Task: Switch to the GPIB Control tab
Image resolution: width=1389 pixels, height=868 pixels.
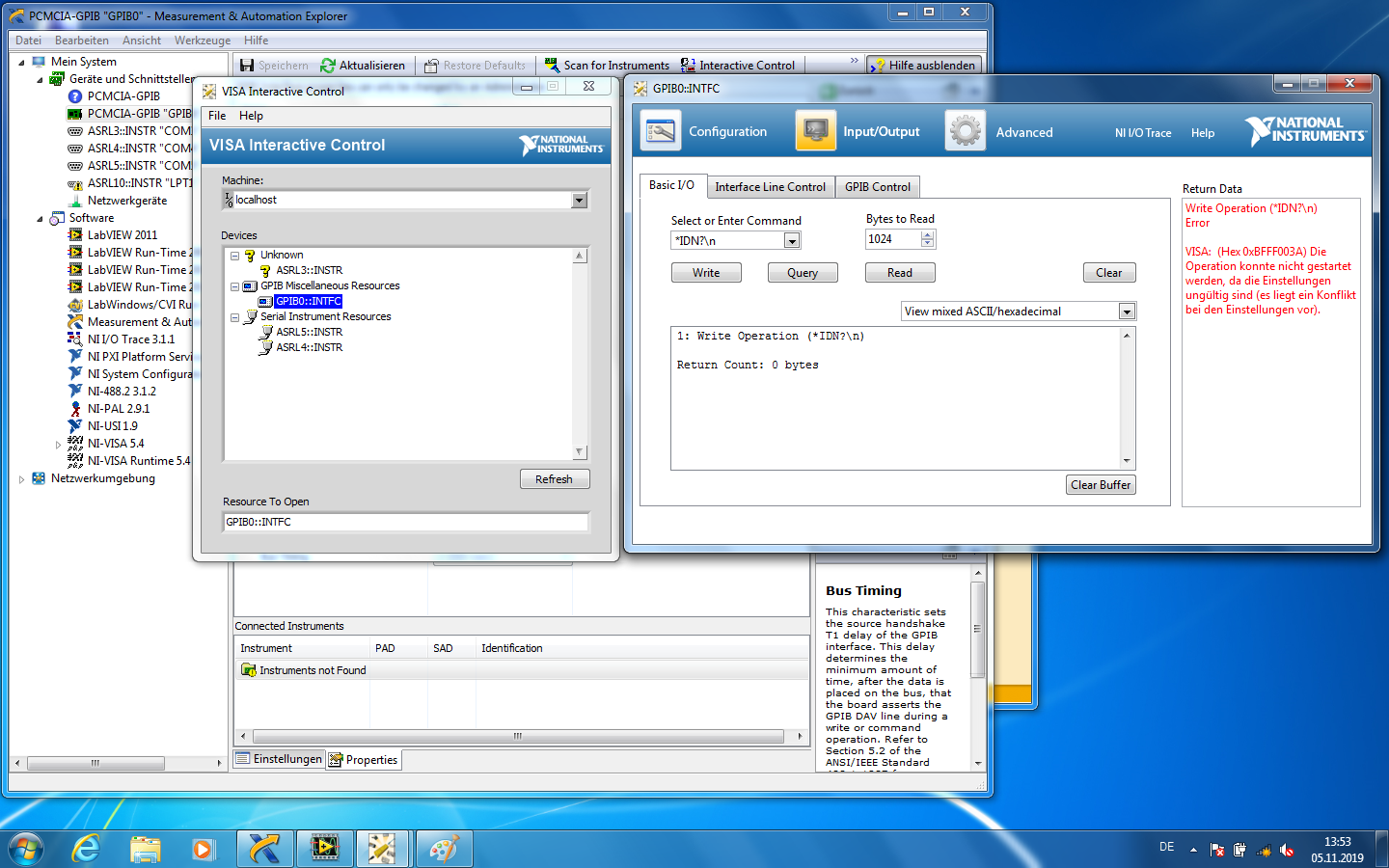Action: point(878,187)
